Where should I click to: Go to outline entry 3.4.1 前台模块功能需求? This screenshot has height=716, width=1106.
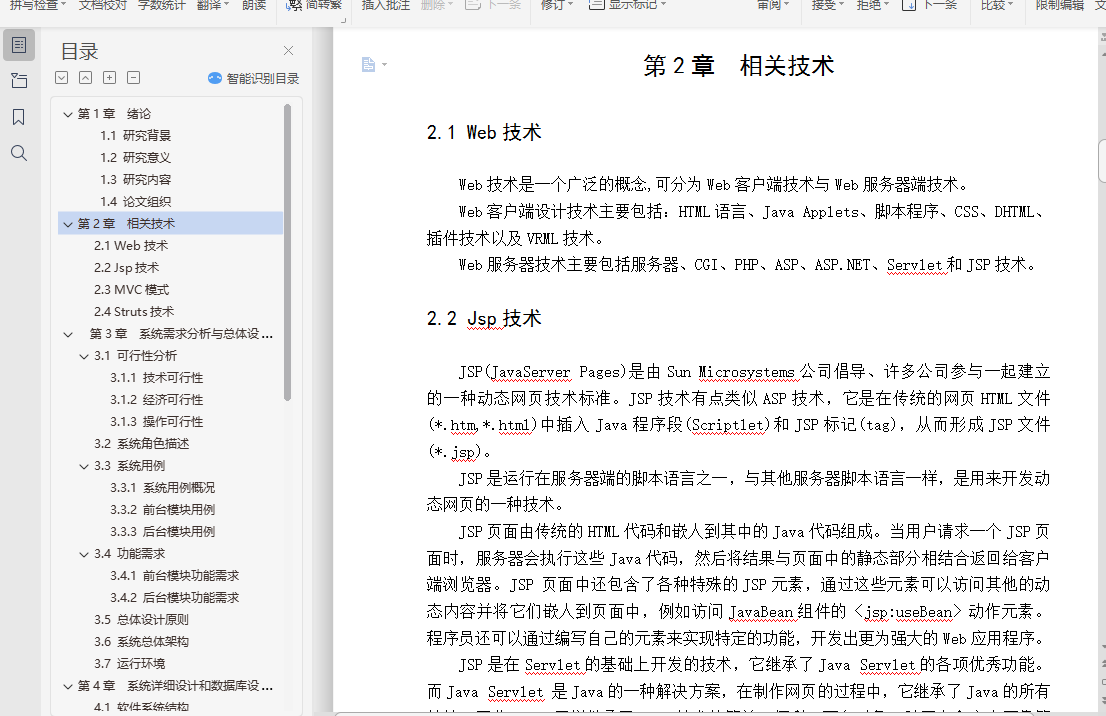tap(174, 576)
